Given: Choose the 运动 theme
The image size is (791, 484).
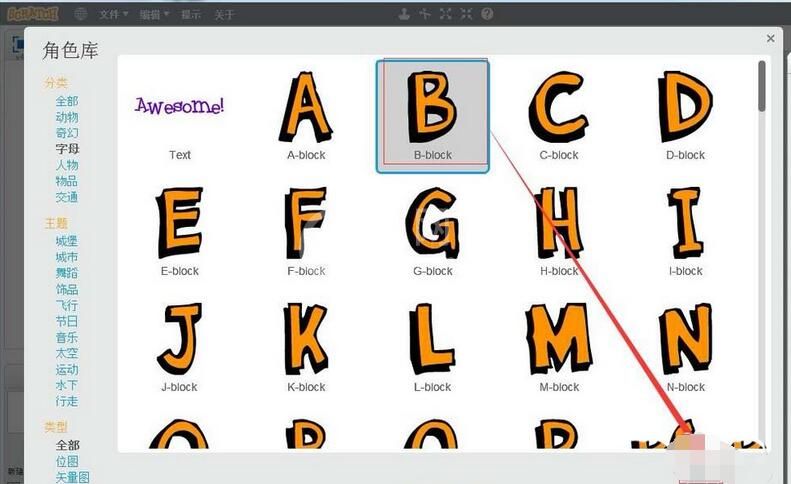Looking at the screenshot, I should (67, 369).
